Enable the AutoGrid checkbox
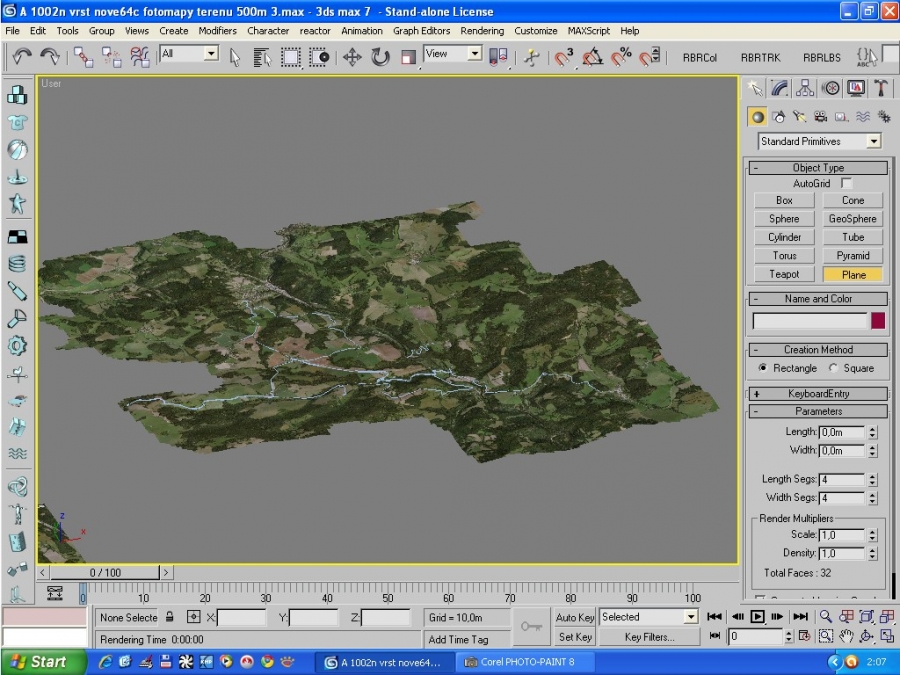Viewport: 900px width, 675px height. tap(847, 184)
